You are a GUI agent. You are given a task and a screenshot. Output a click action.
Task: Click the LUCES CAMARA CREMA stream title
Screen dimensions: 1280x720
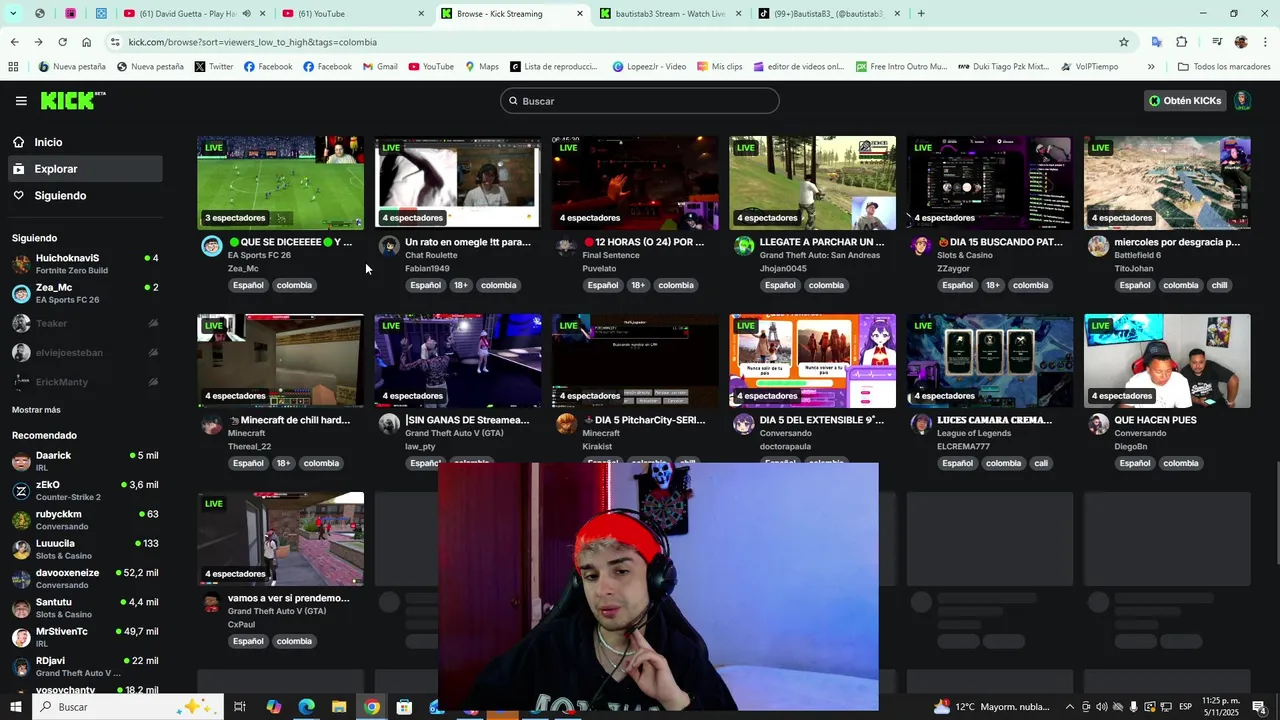(994, 420)
